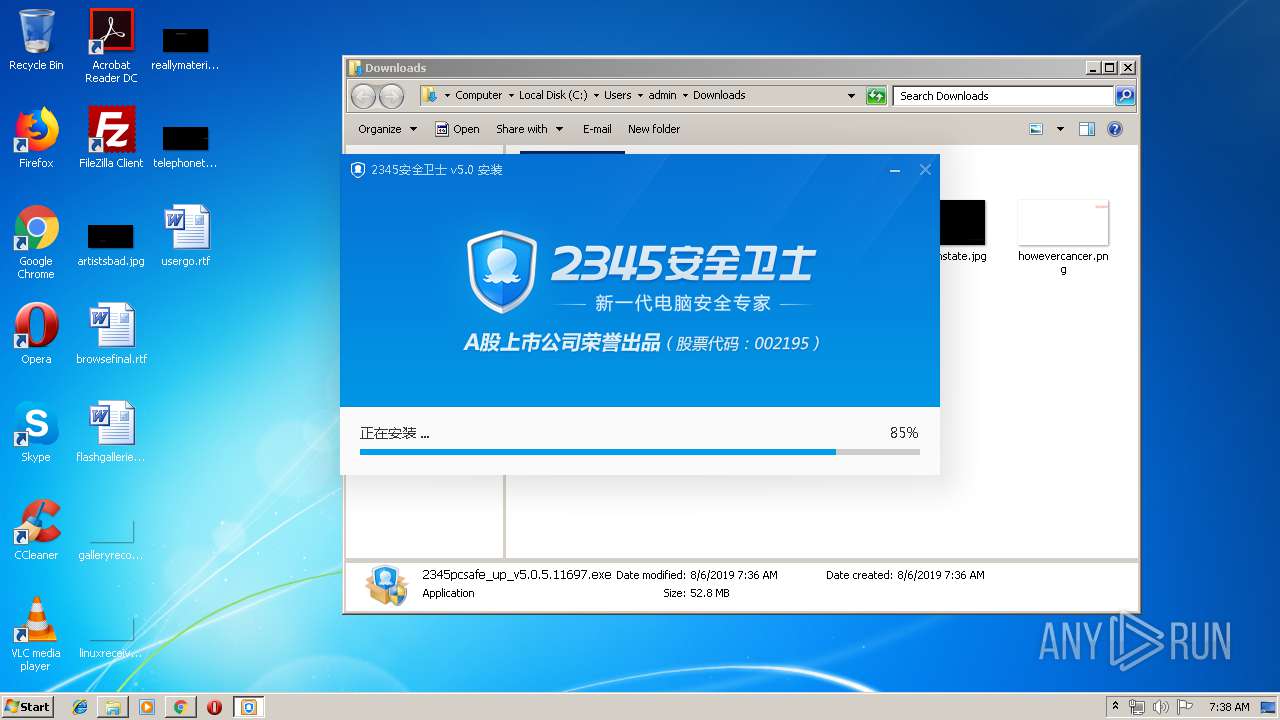Select the flashgallerie document on desktop
Viewport: 1280px width, 720px height.
[111, 432]
